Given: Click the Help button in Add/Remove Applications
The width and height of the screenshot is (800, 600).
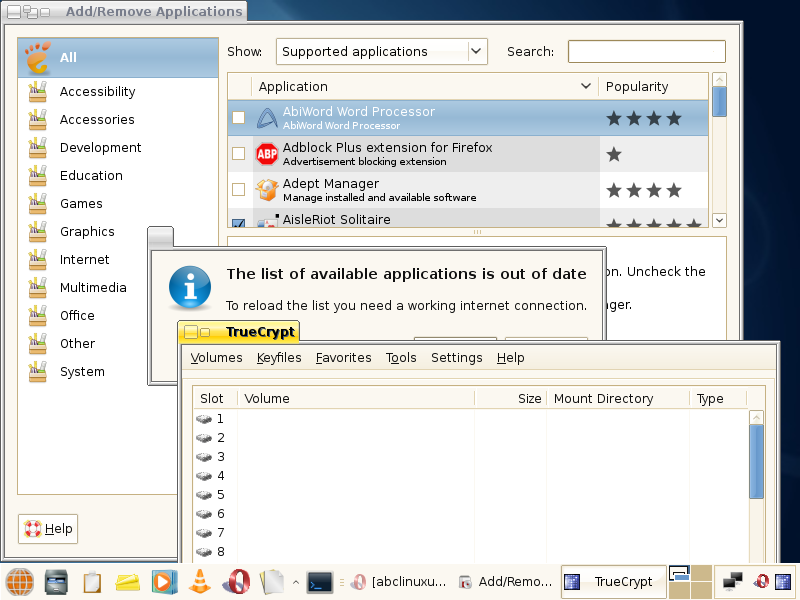Looking at the screenshot, I should click(x=48, y=529).
